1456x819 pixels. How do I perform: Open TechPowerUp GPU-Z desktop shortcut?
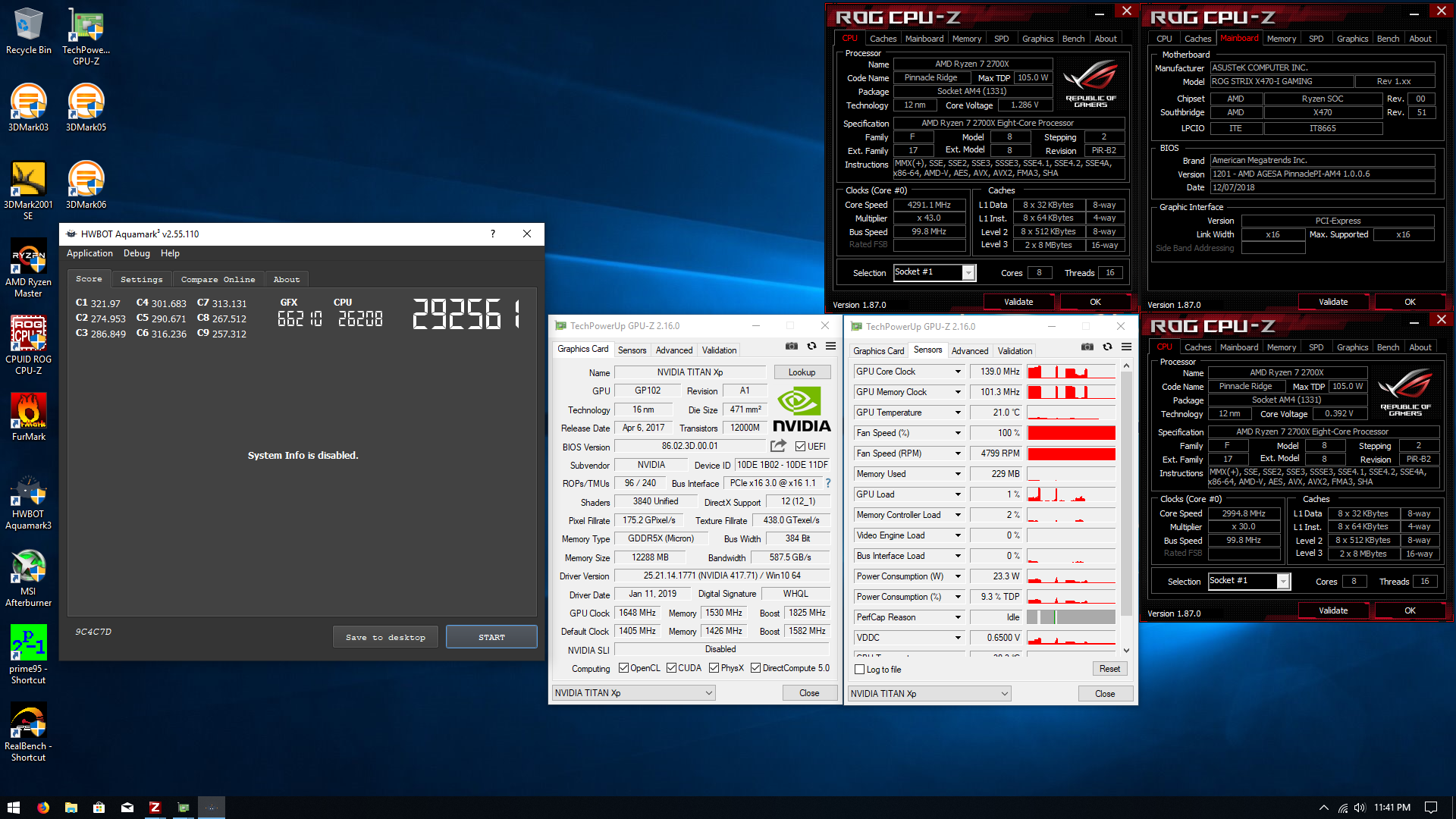[x=86, y=36]
